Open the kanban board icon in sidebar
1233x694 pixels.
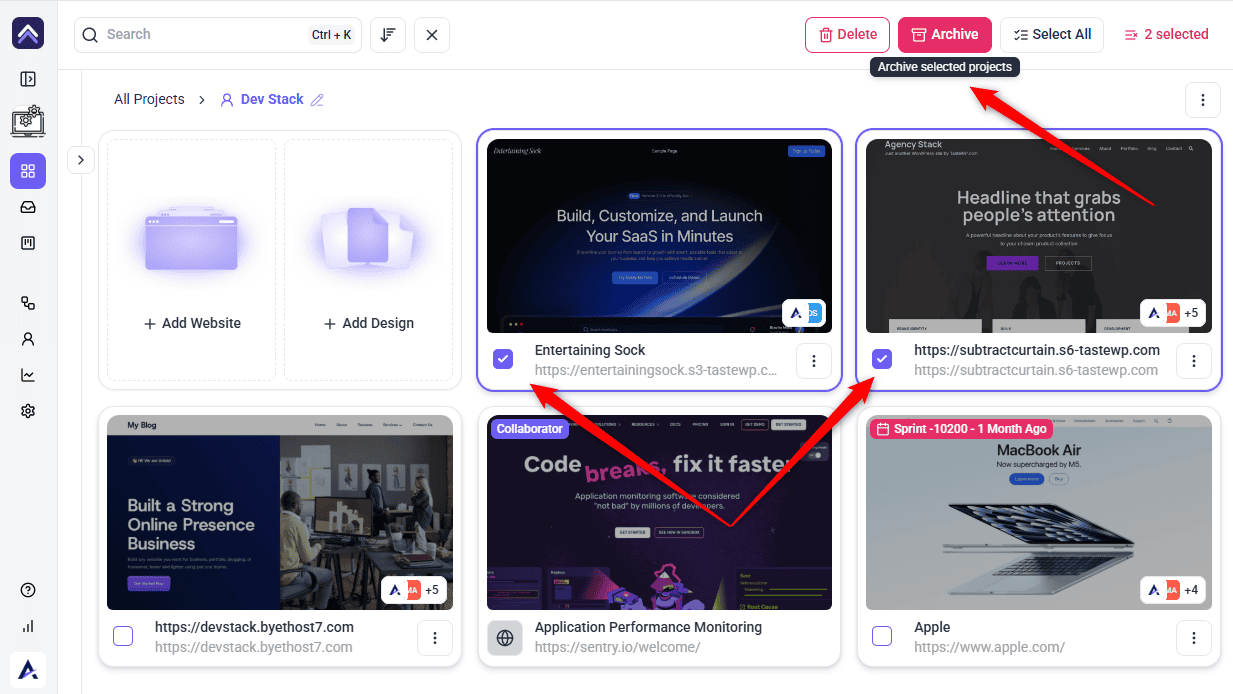pyautogui.click(x=28, y=243)
